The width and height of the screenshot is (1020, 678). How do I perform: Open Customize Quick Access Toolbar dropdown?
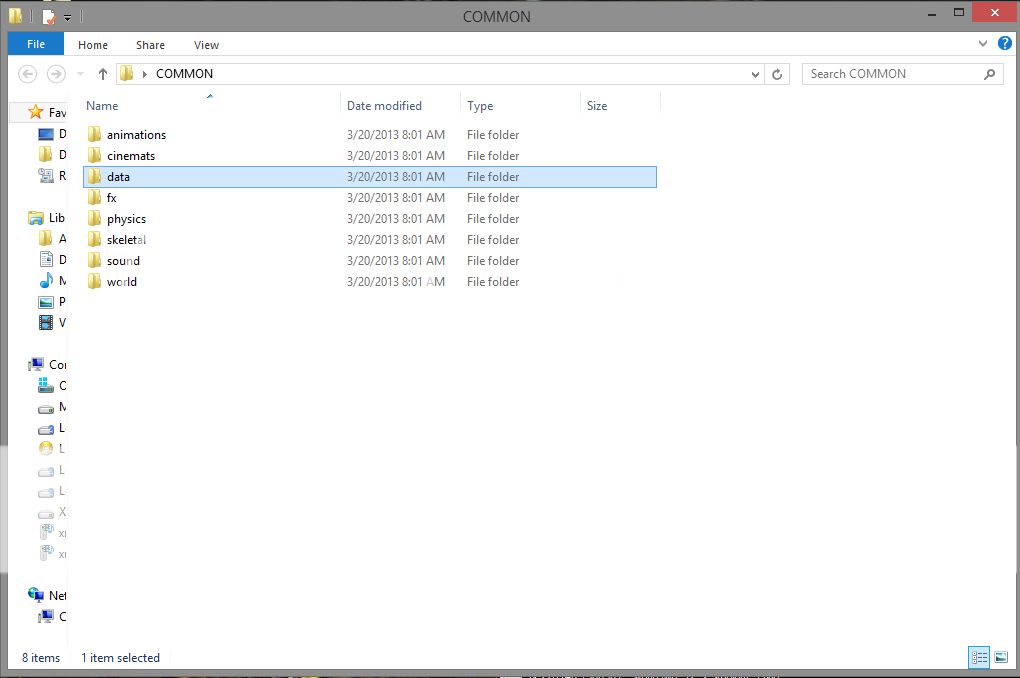(x=68, y=18)
